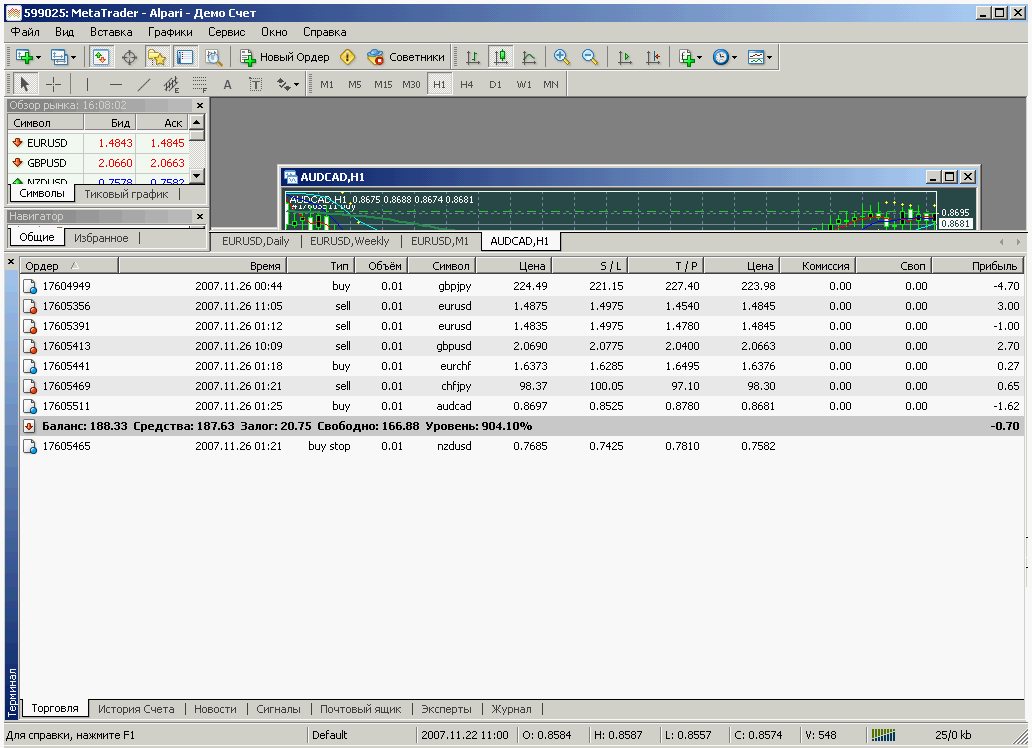Open the Navigator window star-folder icon
This screenshot has height=748, width=1032.
pos(156,57)
